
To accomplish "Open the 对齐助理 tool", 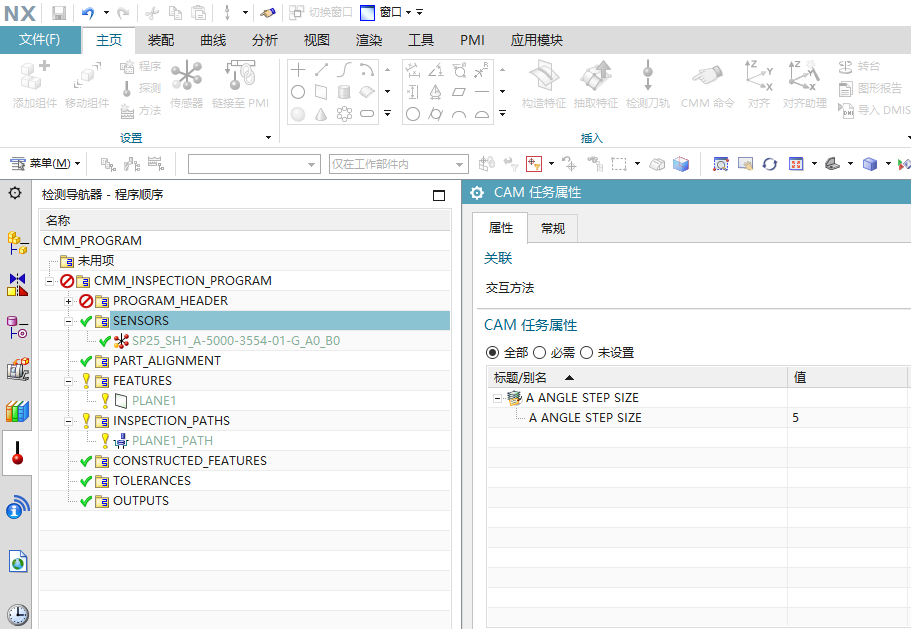I will click(804, 85).
